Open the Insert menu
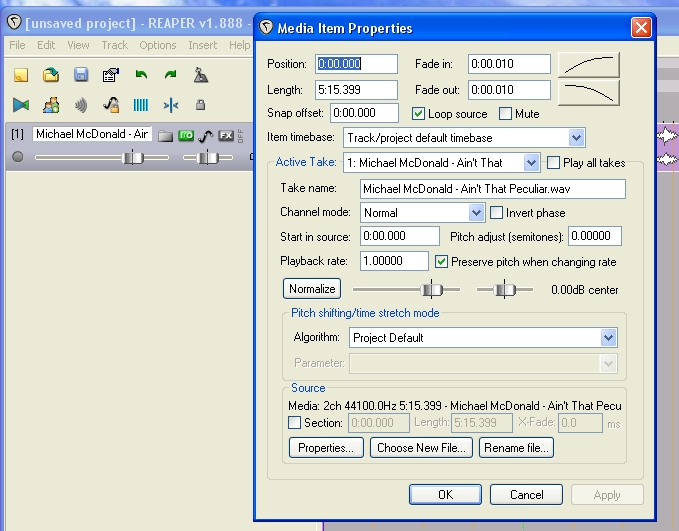This screenshot has height=531, width=679. [203, 45]
